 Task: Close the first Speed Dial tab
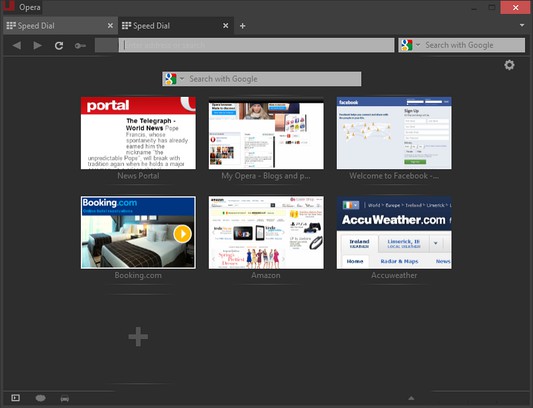point(110,26)
